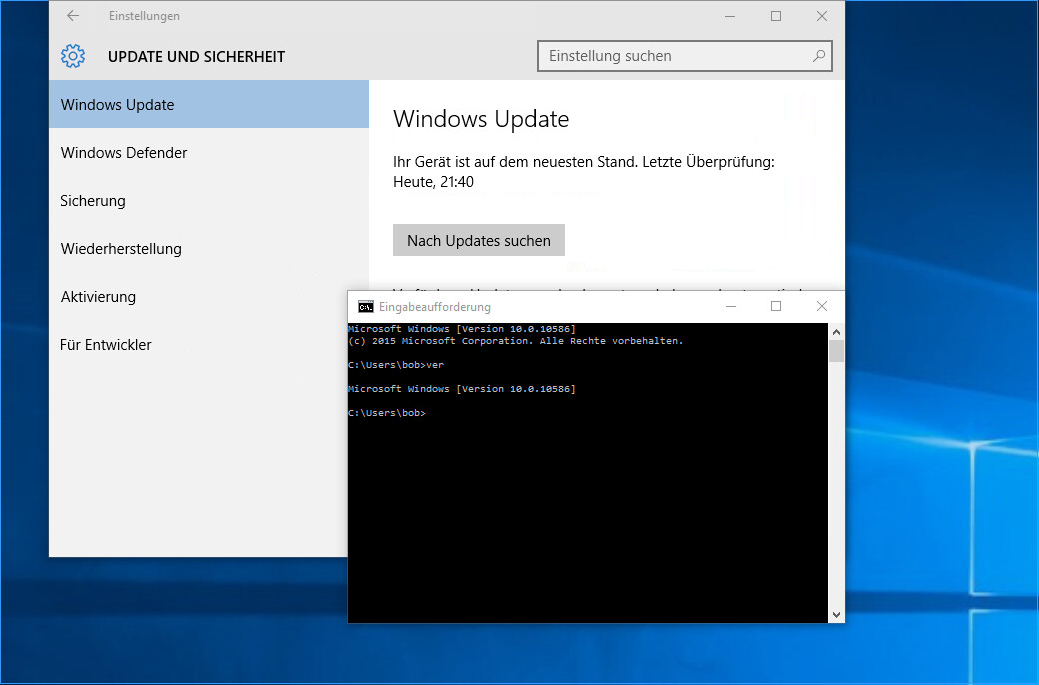
Task: Focus the Einstellung suchen search field
Action: click(x=684, y=56)
